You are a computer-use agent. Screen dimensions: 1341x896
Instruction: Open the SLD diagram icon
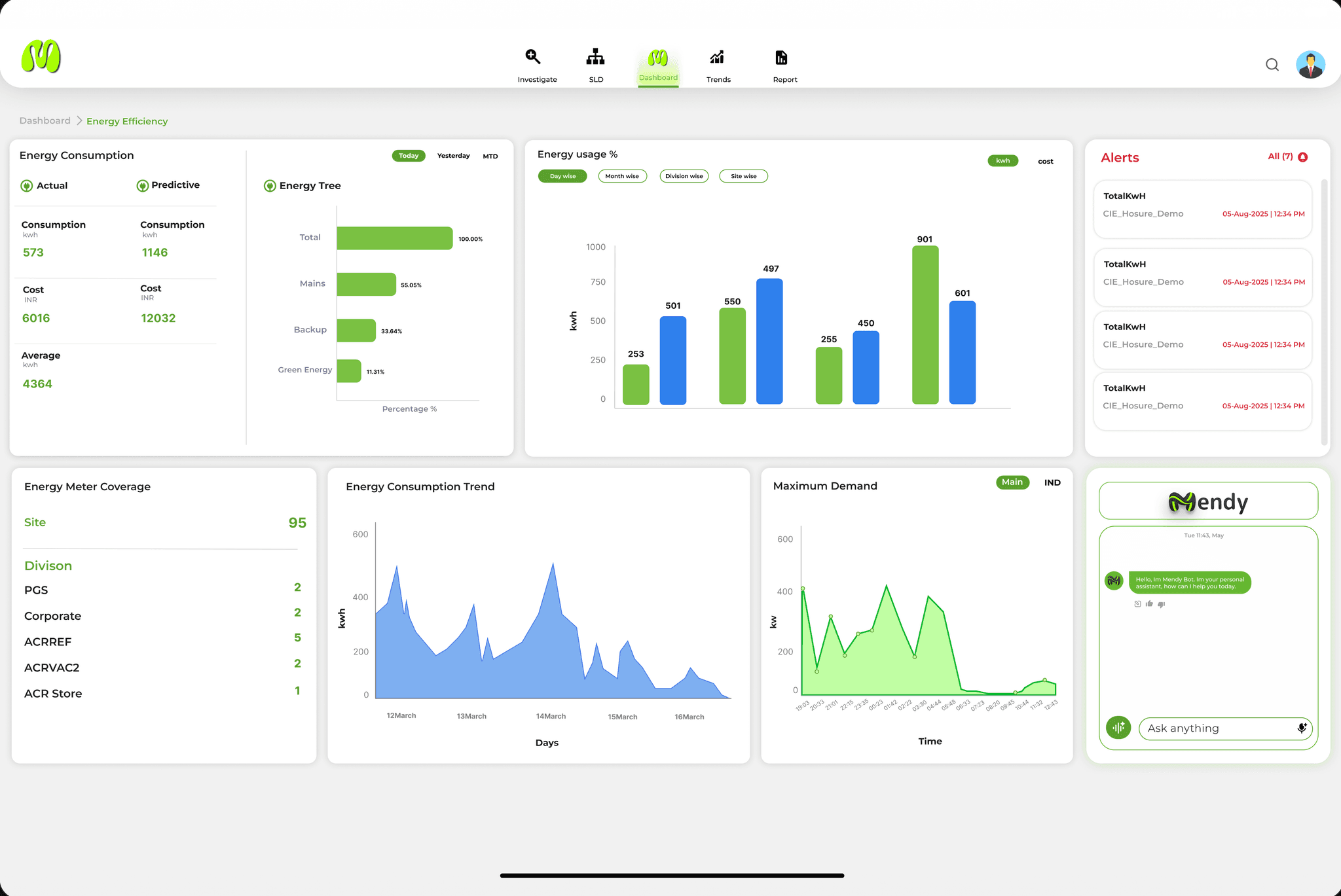(x=595, y=58)
